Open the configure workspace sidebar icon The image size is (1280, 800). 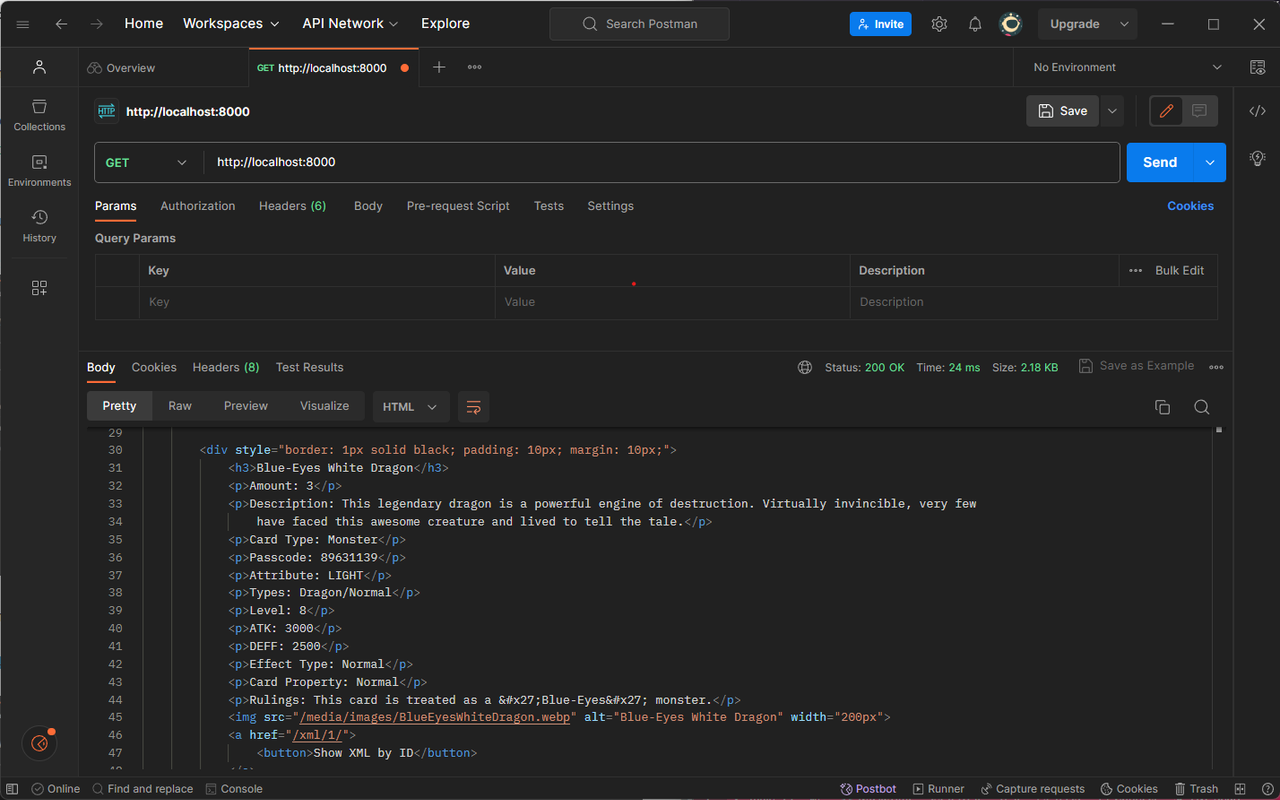point(39,288)
